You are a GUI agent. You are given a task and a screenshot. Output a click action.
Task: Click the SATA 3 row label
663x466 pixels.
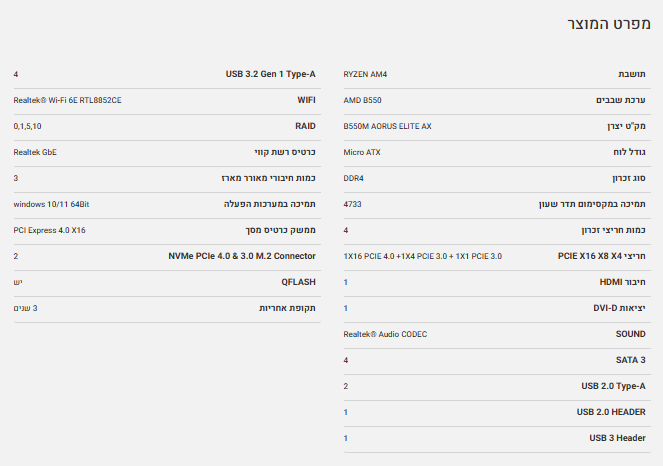point(629,360)
